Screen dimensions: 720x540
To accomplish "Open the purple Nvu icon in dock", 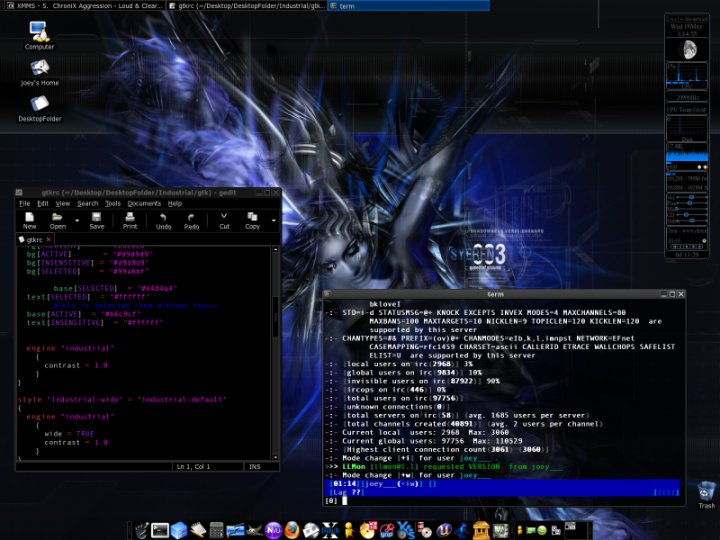I will 274,530.
